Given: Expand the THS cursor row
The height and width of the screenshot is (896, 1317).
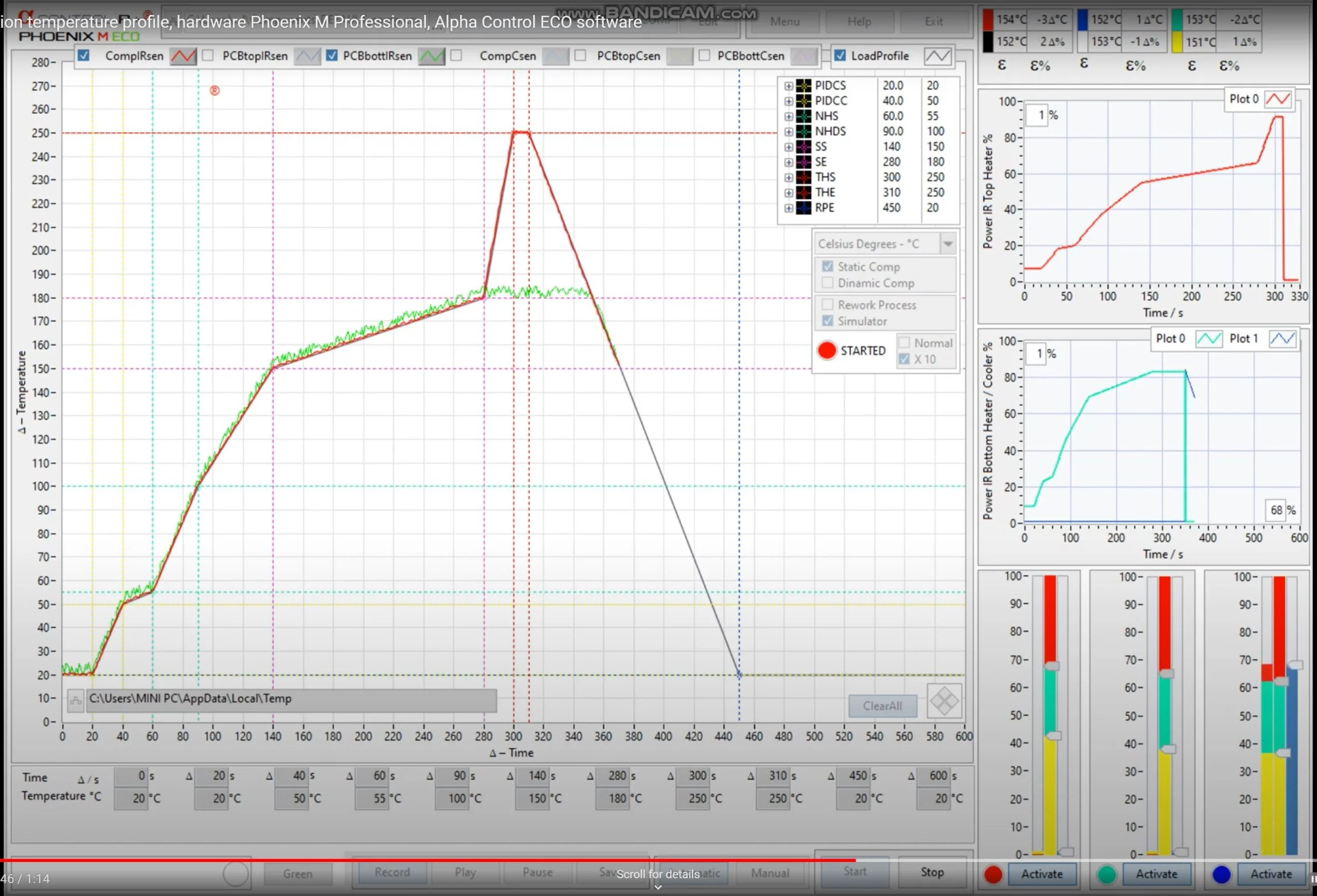Looking at the screenshot, I should point(788,178).
